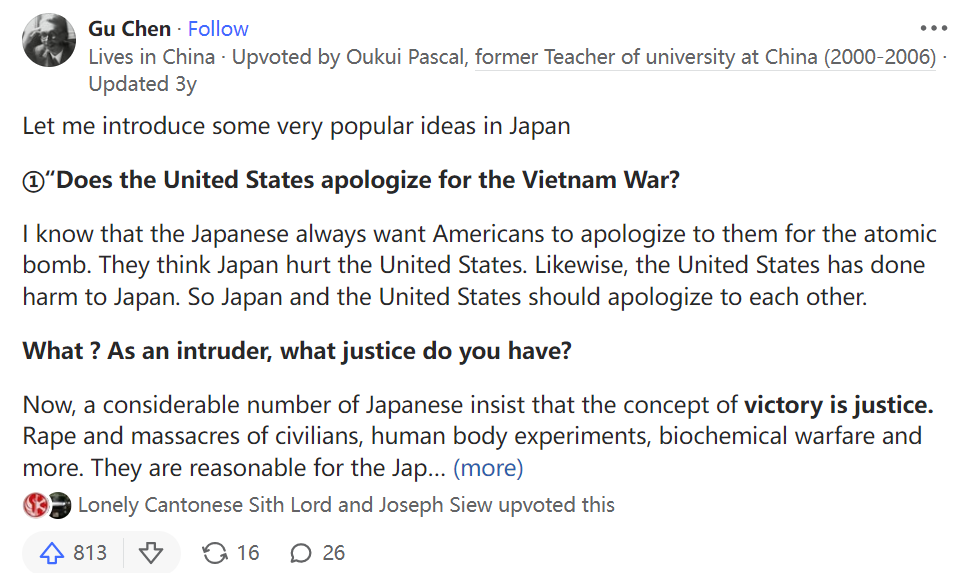The width and height of the screenshot is (975, 573).
Task: Open Gu Chen's profile name link
Action: point(129,29)
